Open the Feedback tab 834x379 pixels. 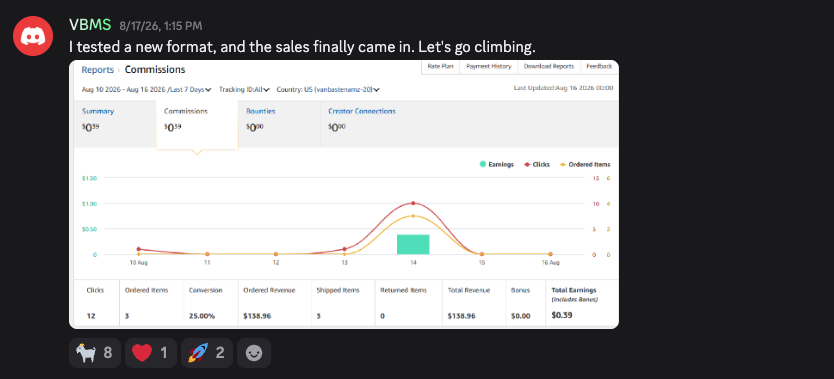coord(599,66)
